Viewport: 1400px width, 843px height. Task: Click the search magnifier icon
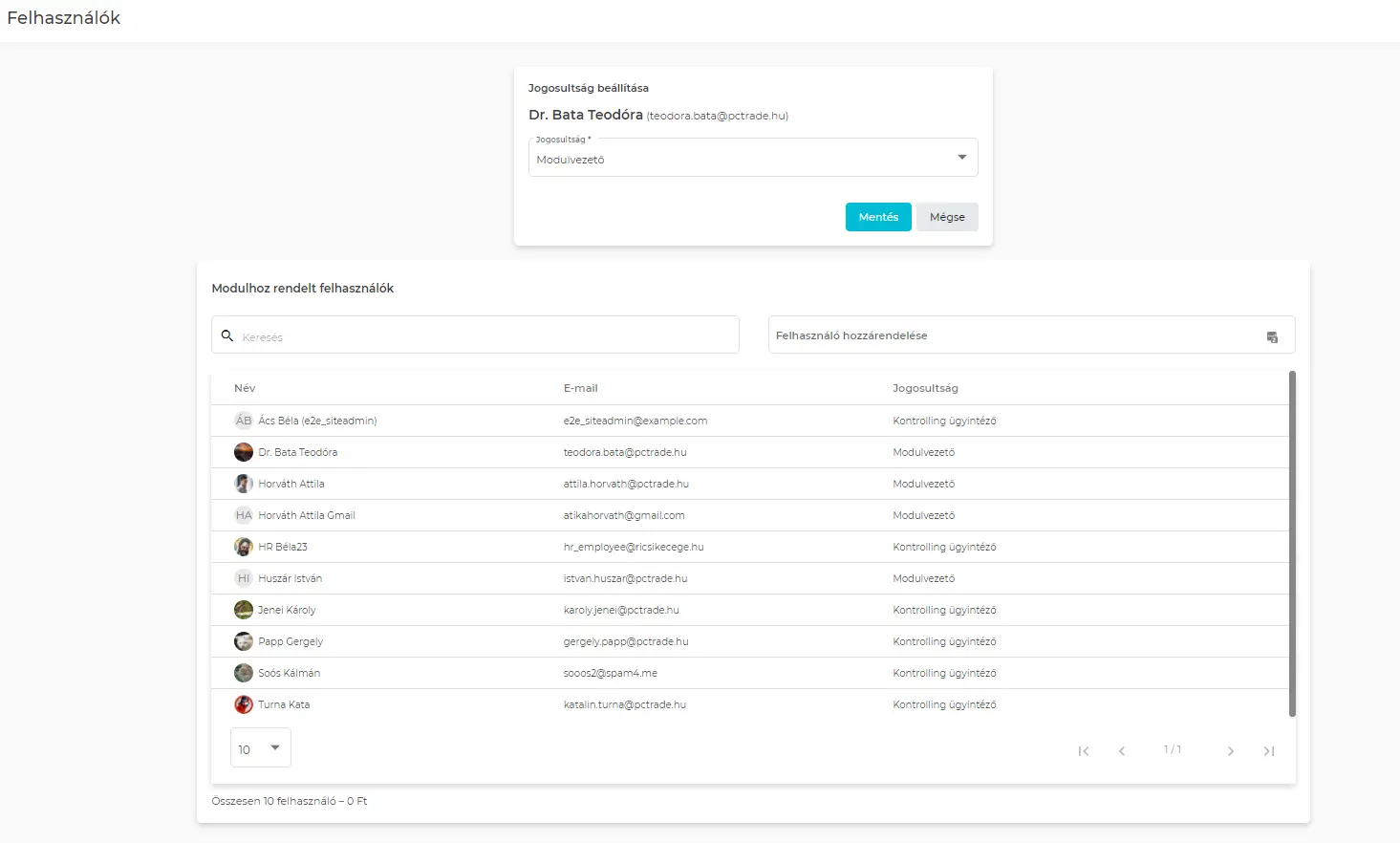point(227,335)
